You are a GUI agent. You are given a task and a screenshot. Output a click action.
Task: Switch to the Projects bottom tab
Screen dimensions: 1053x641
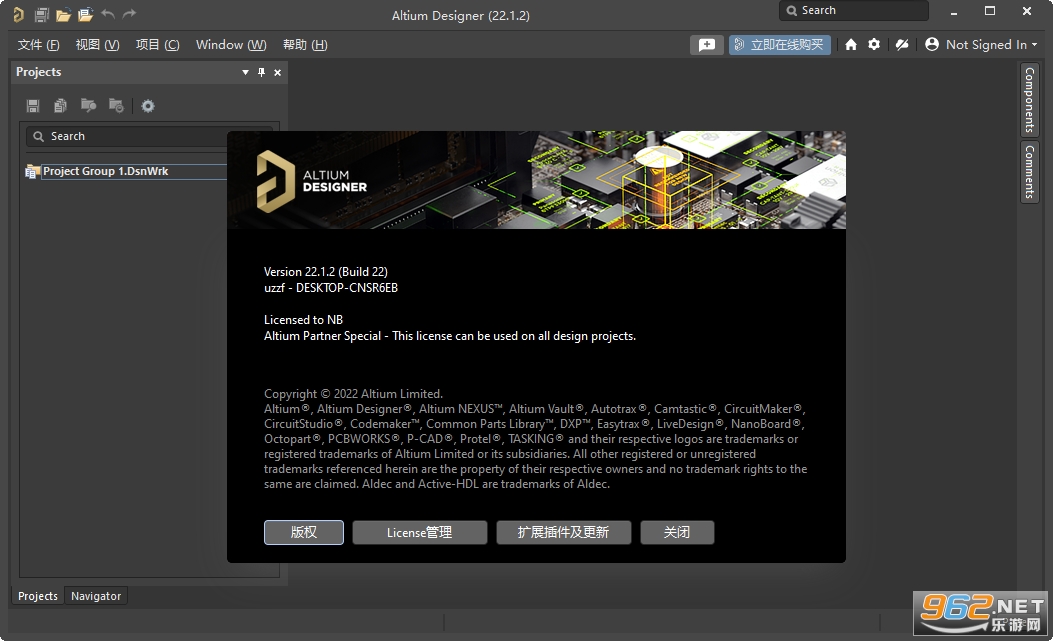(38, 596)
